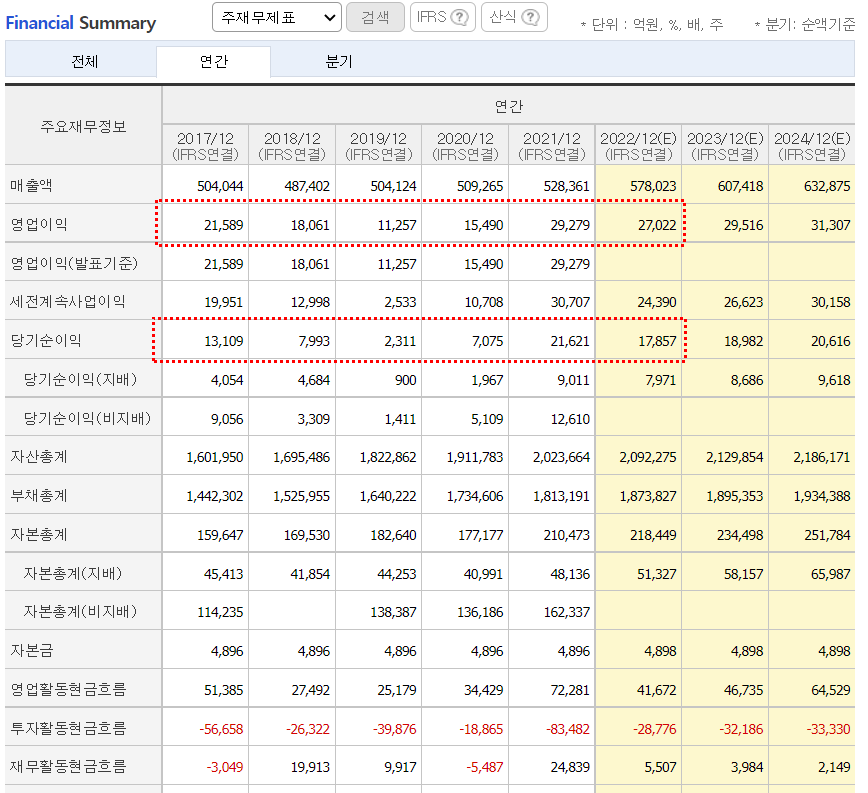Click the 자산총계 value 2,023,664
868x793 pixels.
coord(561,457)
